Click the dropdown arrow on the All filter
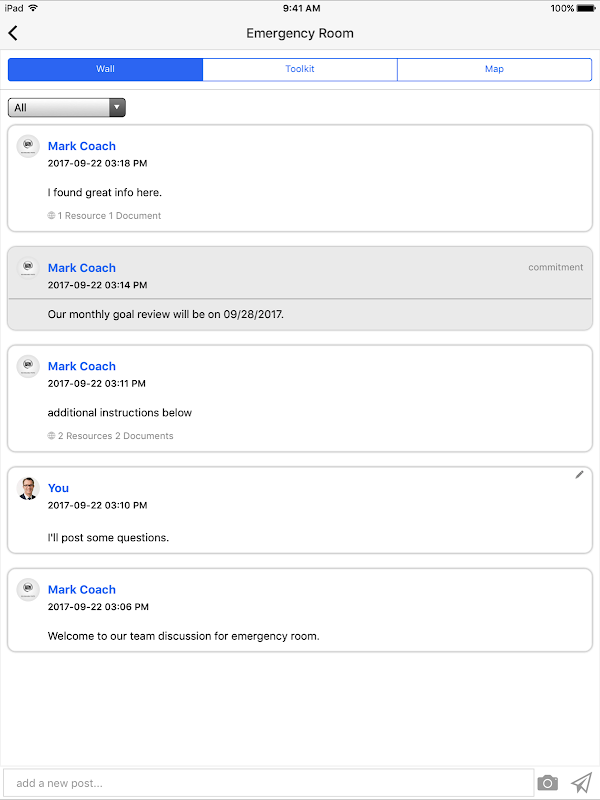600x800 pixels. tap(117, 108)
